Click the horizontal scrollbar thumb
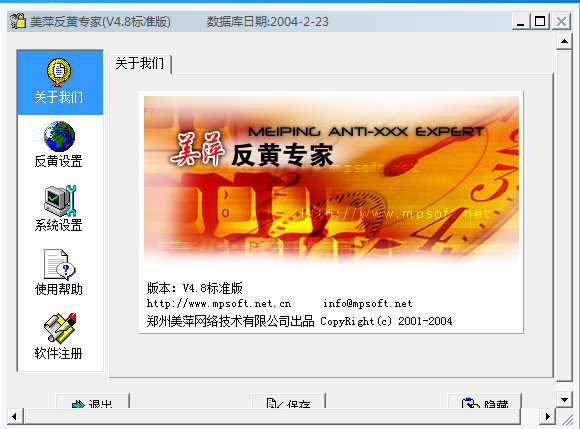 tap(272, 416)
